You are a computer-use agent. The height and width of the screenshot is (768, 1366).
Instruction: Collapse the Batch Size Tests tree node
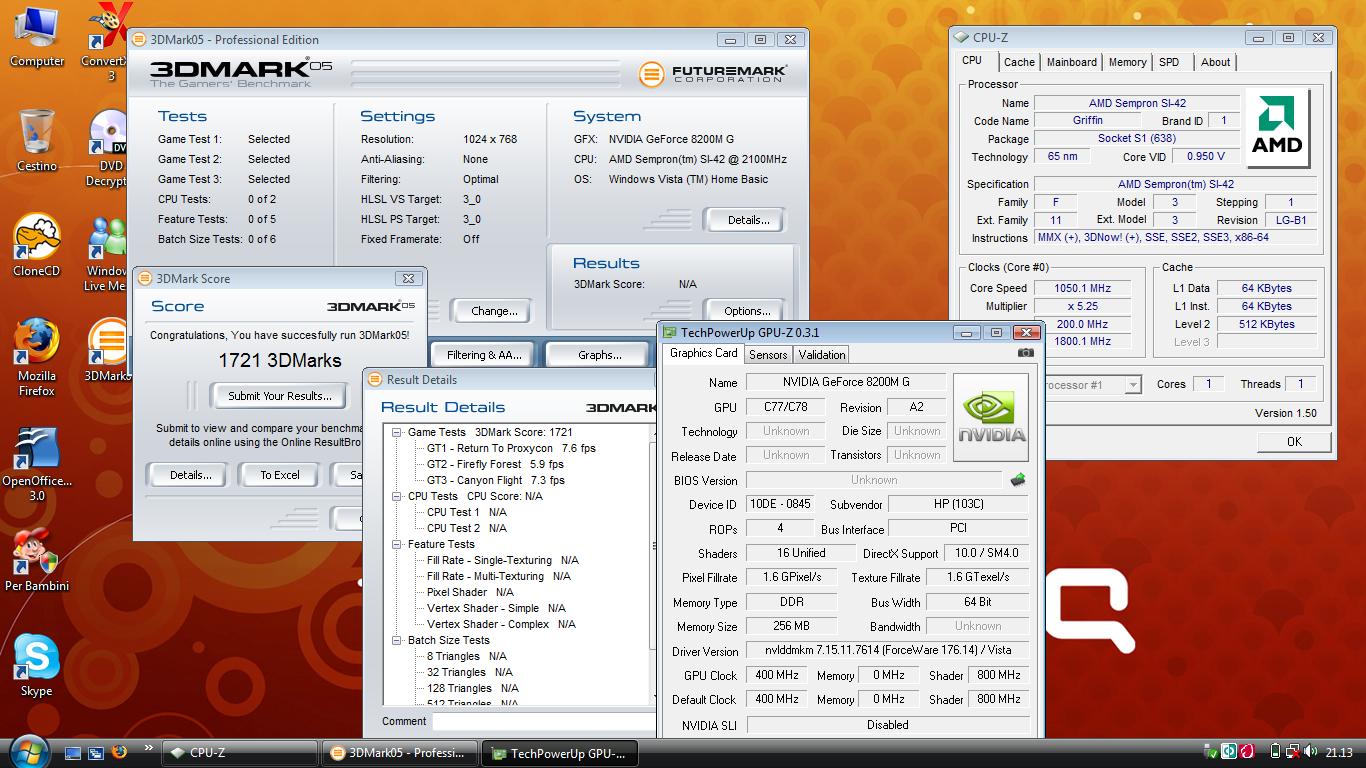click(397, 640)
